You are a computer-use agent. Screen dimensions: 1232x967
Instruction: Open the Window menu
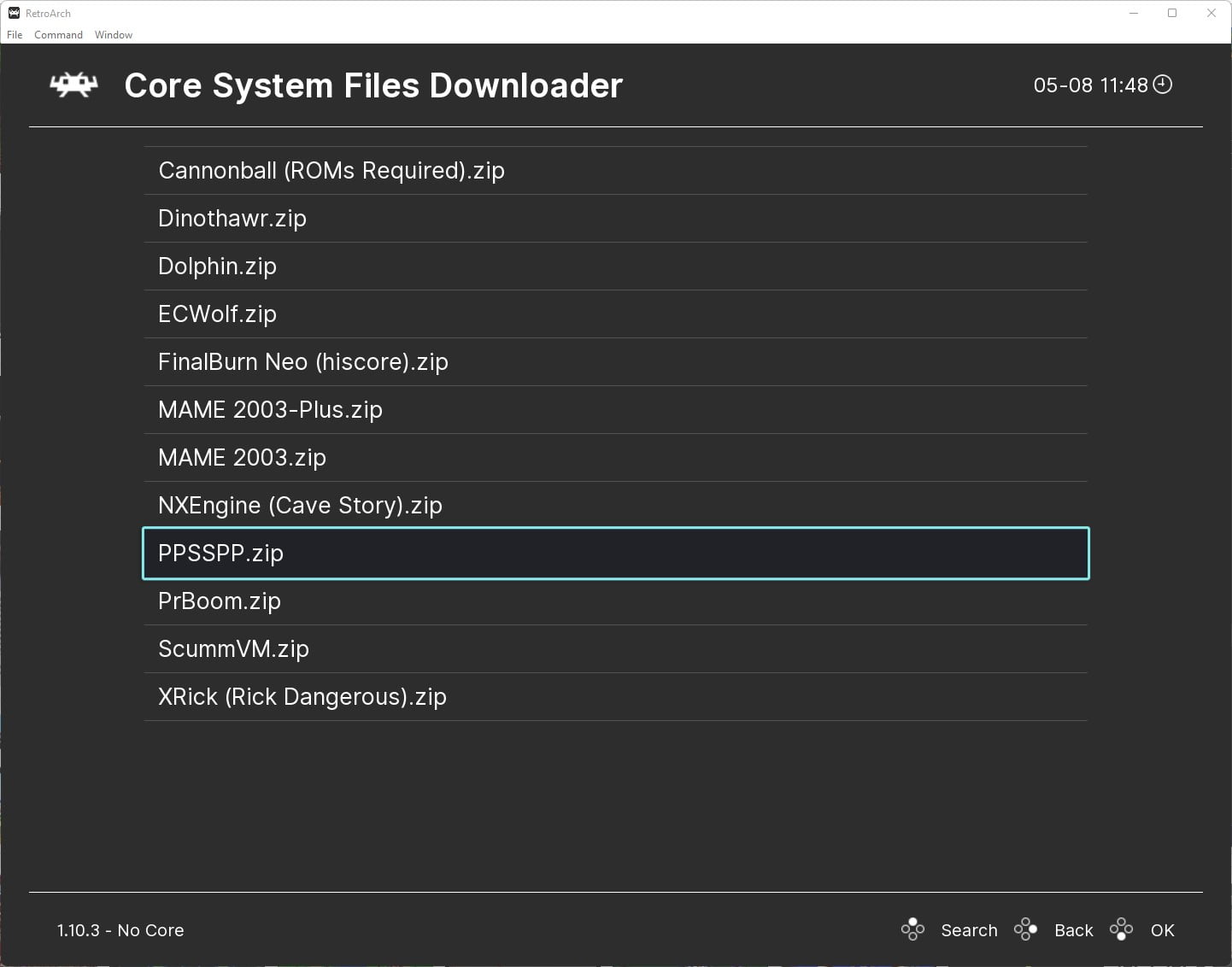pos(113,35)
